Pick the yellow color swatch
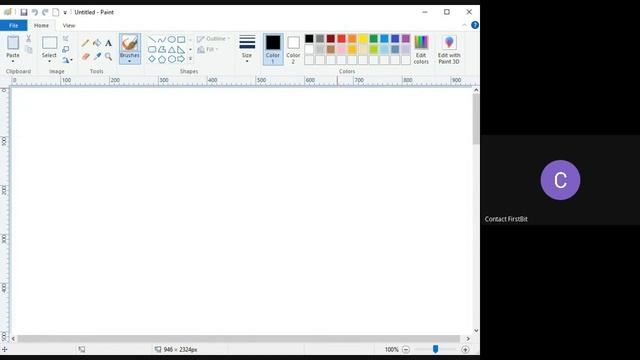Image resolution: width=640 pixels, height=360 pixels. tap(363, 39)
